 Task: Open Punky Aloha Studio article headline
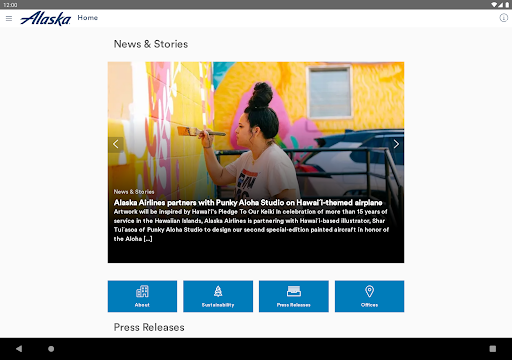[x=248, y=203]
